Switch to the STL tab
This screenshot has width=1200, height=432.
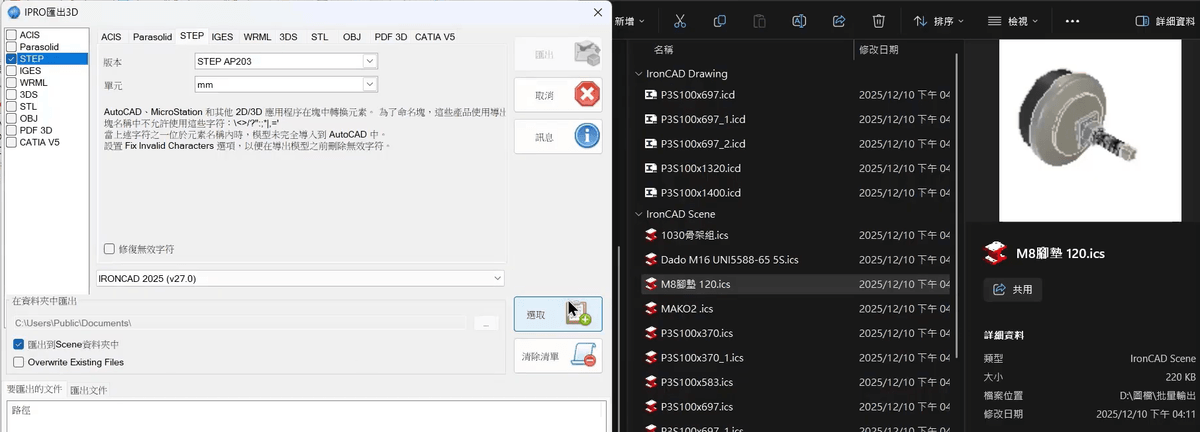point(319,37)
